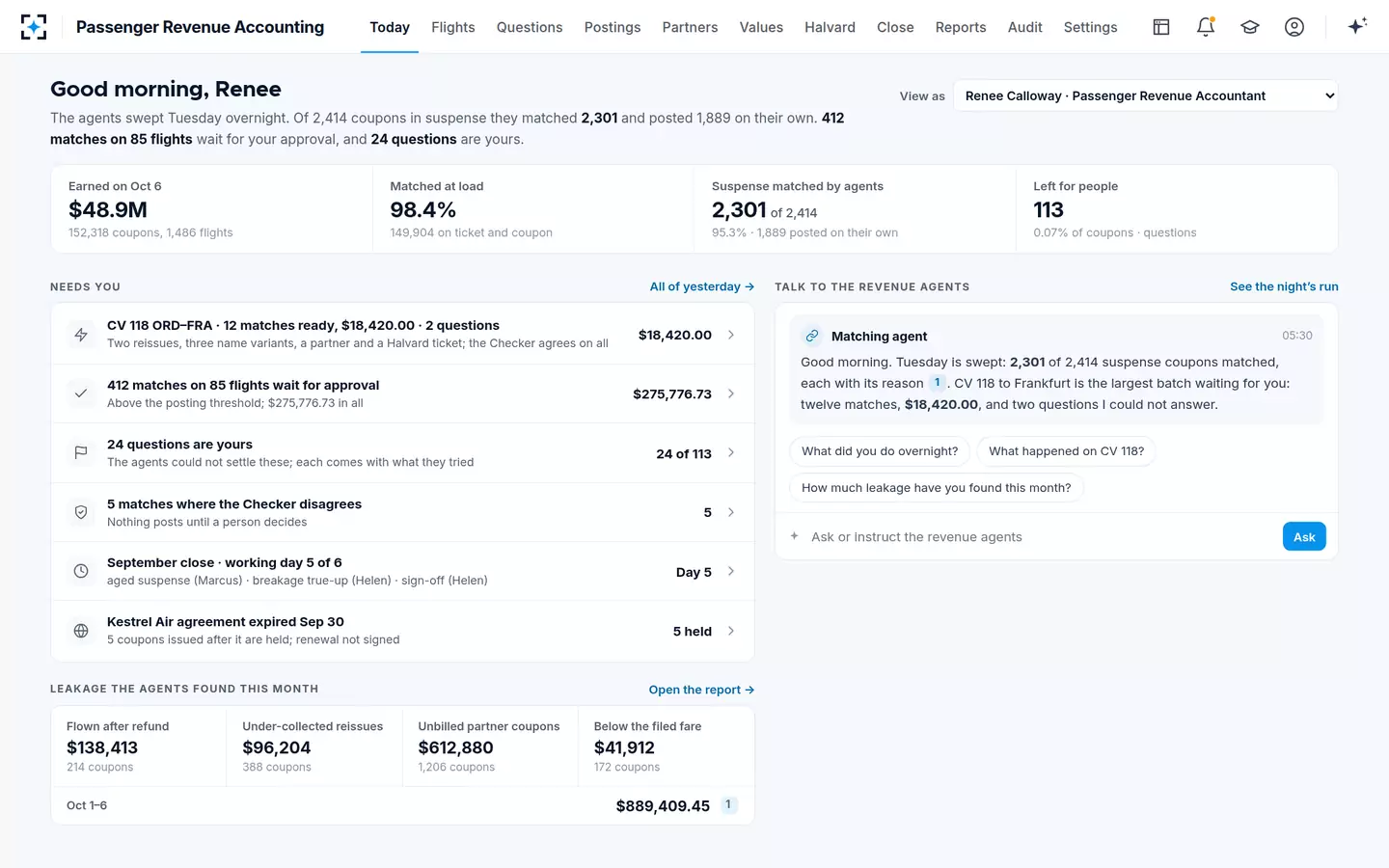This screenshot has height=868, width=1389.
Task: Click the checkmark icon beside 412 matches row
Action: pos(81,393)
